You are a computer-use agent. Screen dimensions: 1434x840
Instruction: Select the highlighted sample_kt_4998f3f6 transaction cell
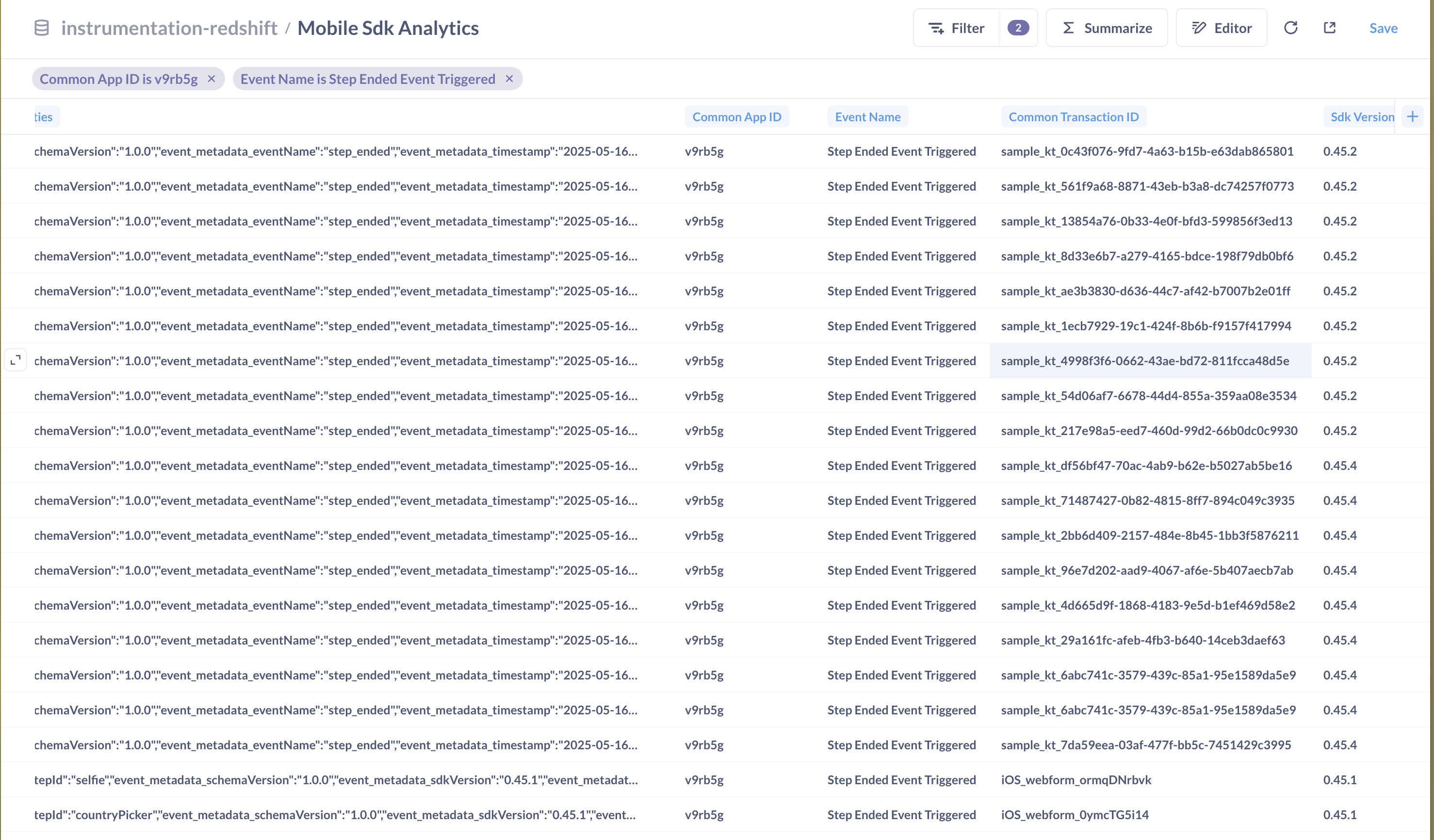coord(1150,360)
